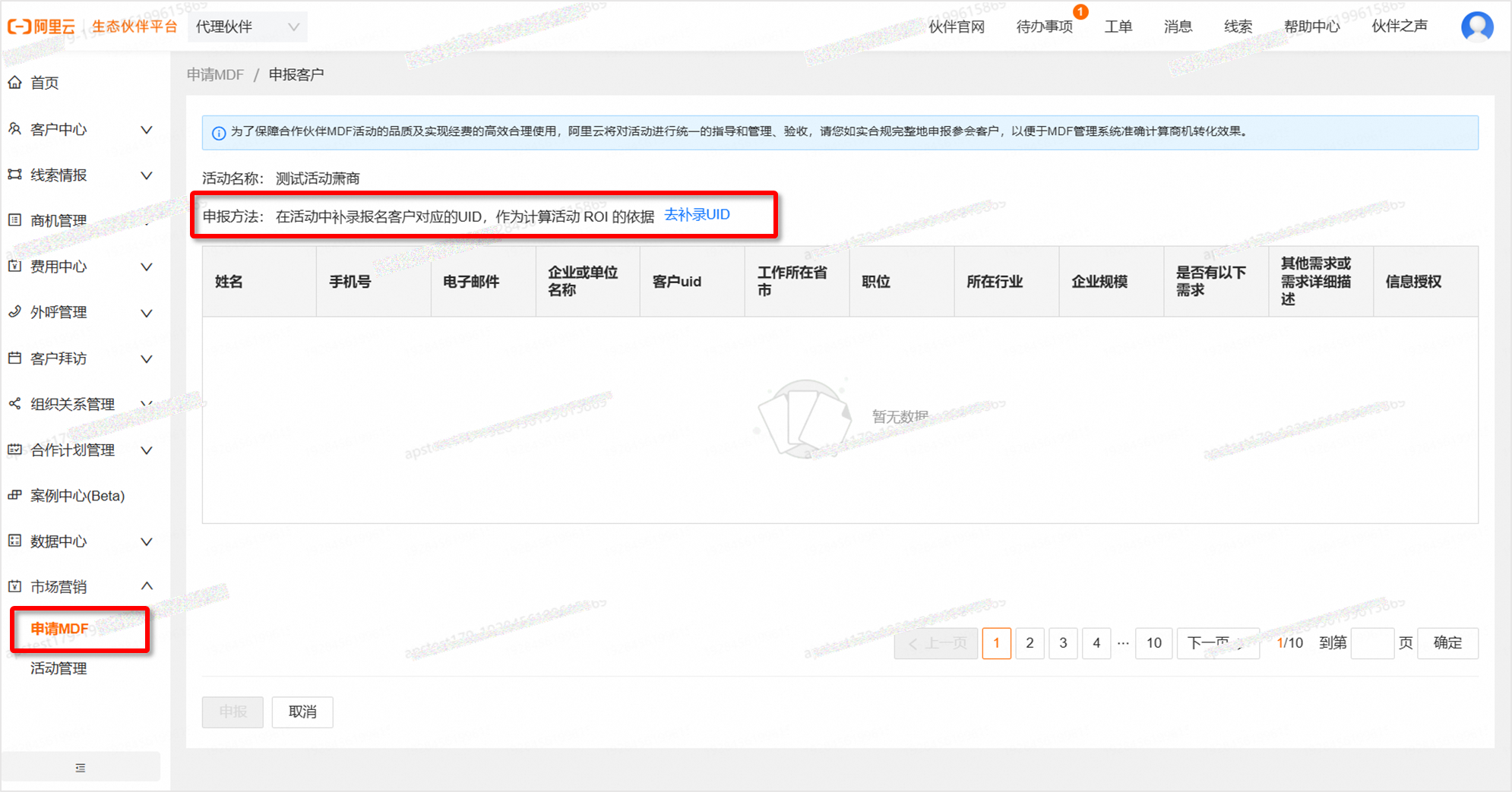Click the 组织关系管理 share icon
The height and width of the screenshot is (792, 1512).
pos(14,404)
